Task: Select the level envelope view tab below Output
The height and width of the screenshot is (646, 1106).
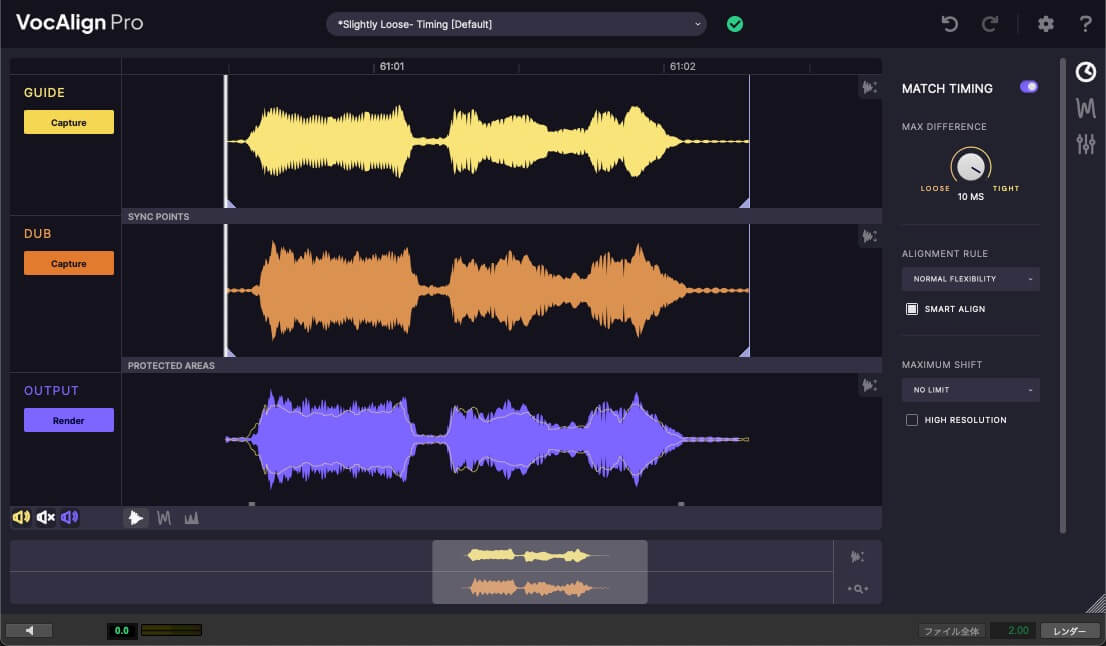Action: [191, 517]
